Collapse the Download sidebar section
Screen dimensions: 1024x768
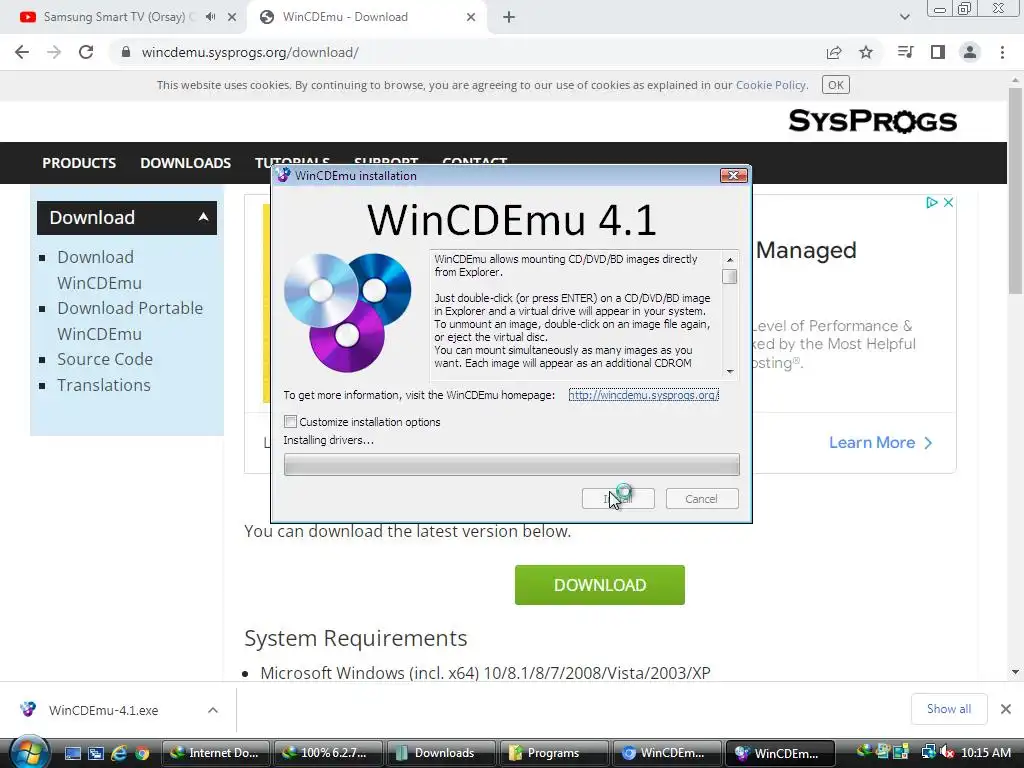pos(203,217)
